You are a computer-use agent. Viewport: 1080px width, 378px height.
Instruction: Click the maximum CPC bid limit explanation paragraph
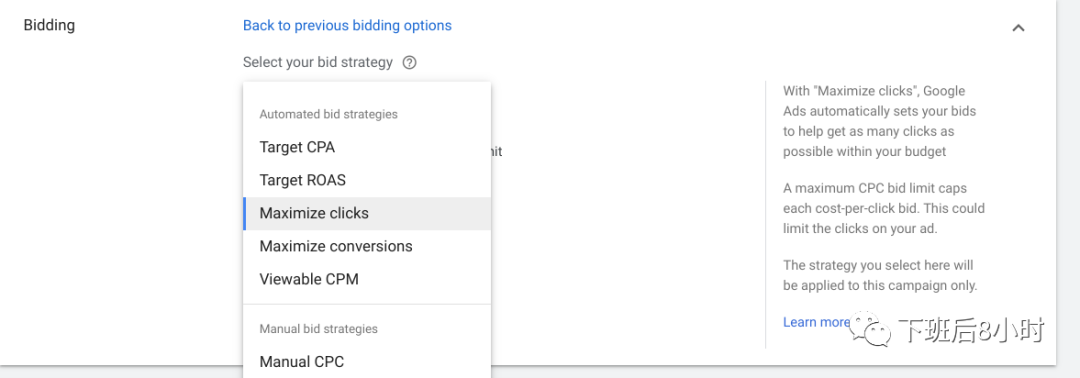click(884, 208)
